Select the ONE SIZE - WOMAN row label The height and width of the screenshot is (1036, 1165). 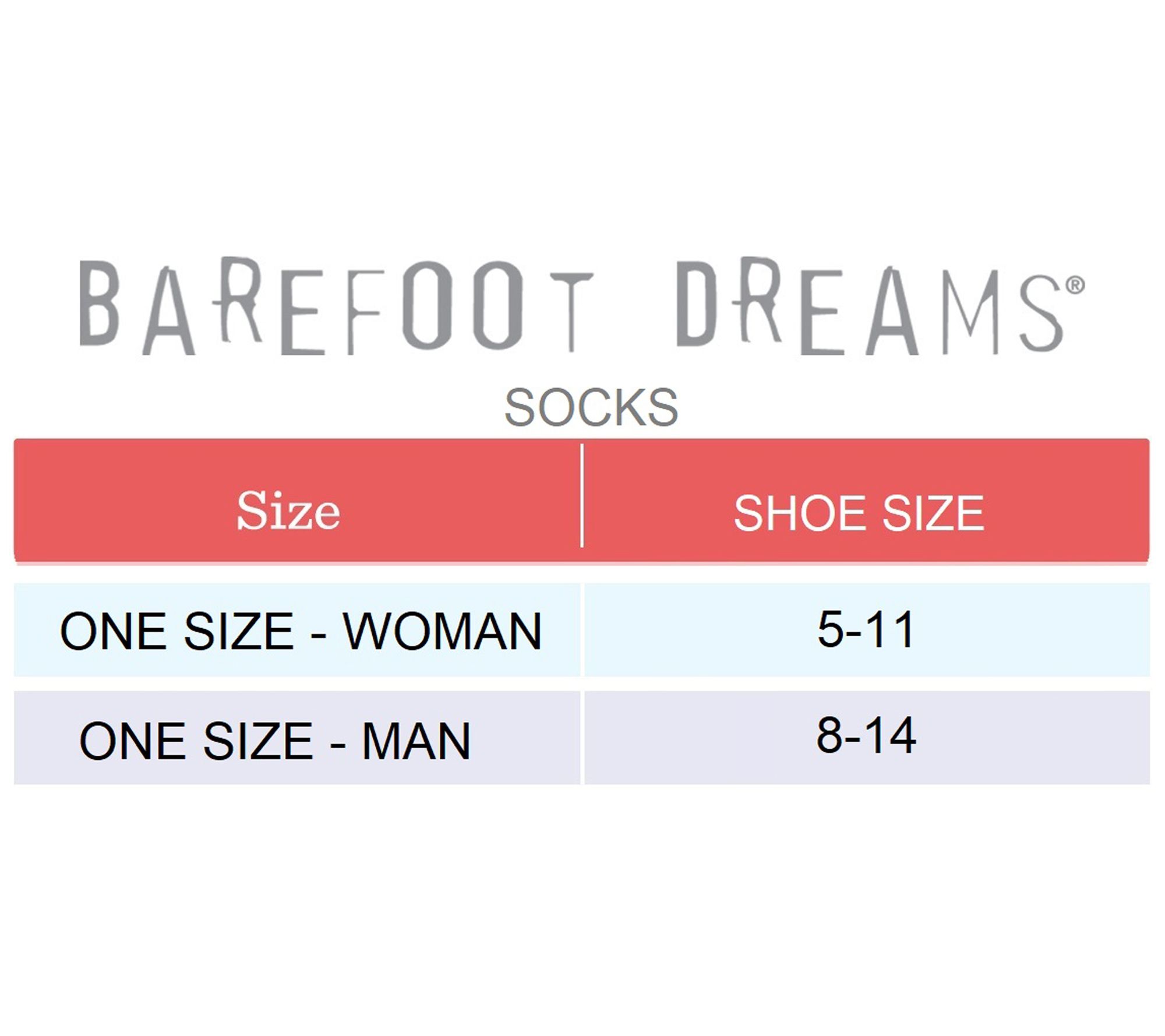point(301,631)
